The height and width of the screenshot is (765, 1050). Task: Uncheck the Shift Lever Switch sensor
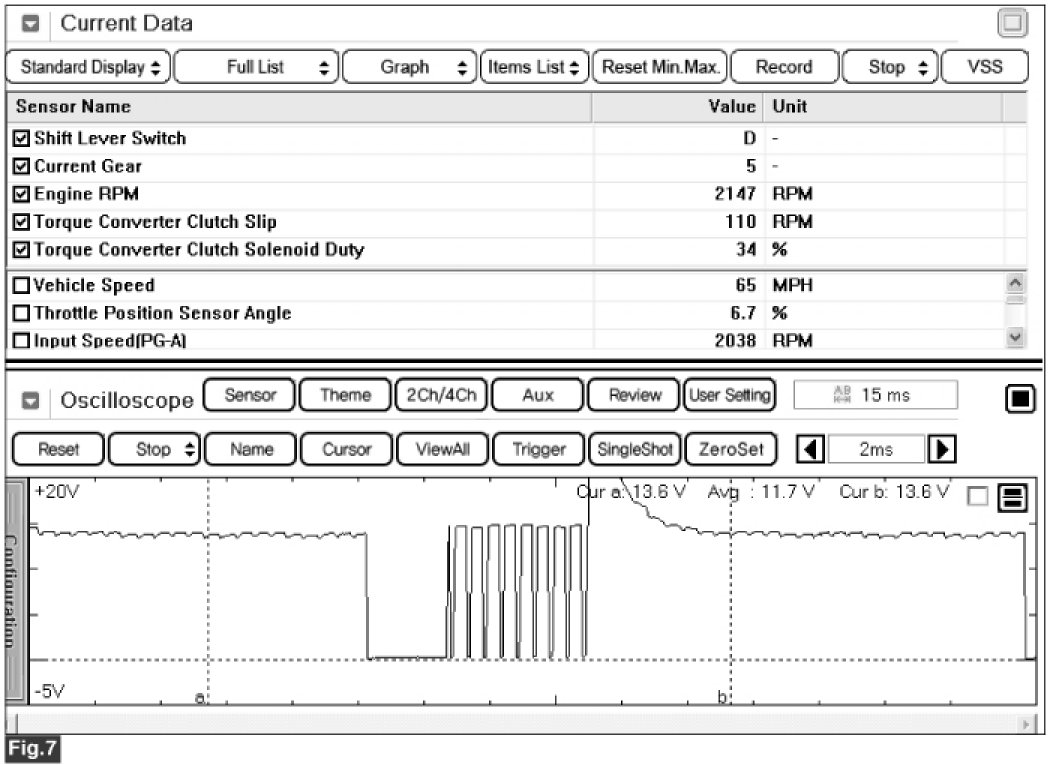[22, 138]
